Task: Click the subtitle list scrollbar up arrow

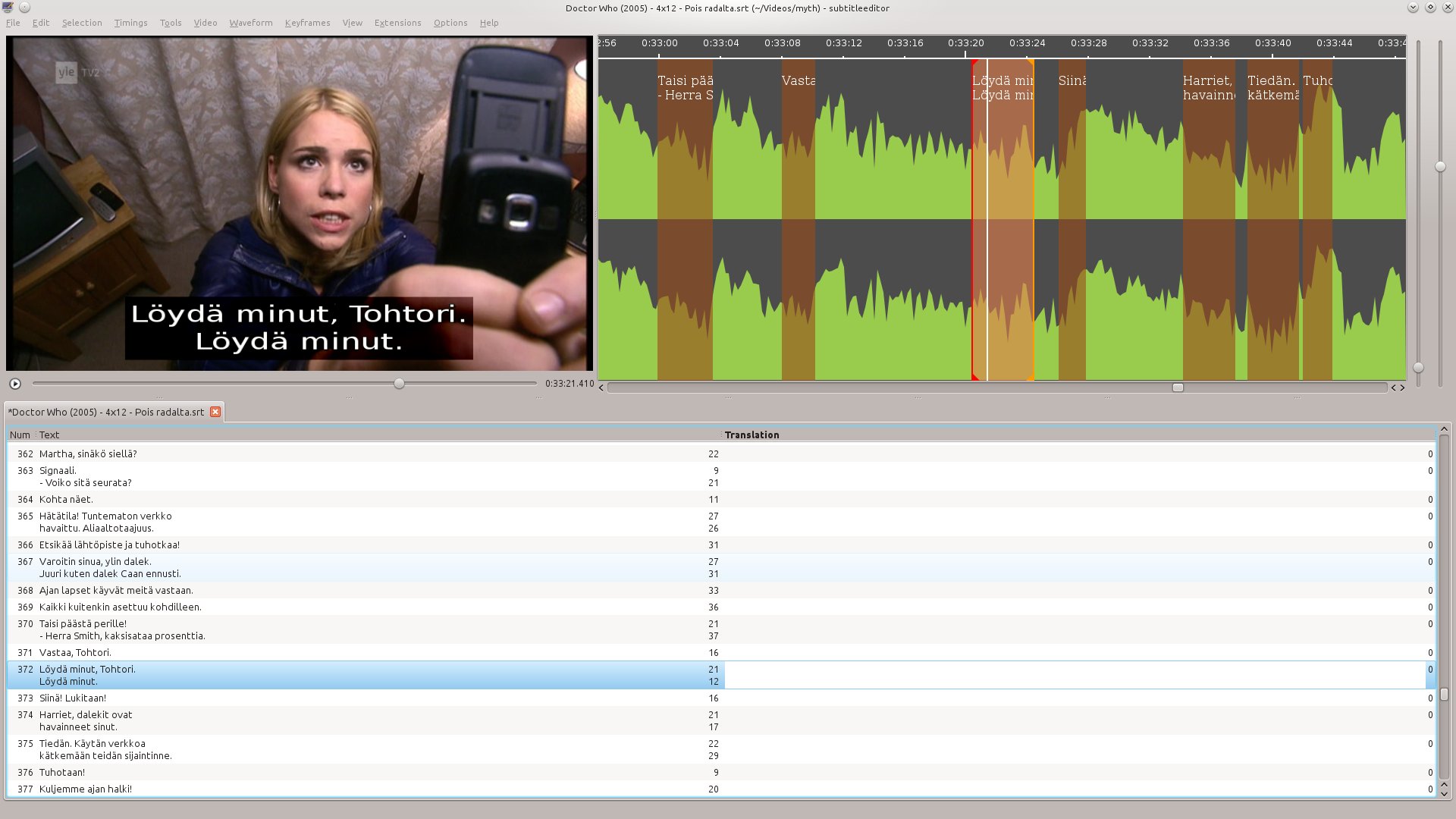Action: (x=1444, y=429)
